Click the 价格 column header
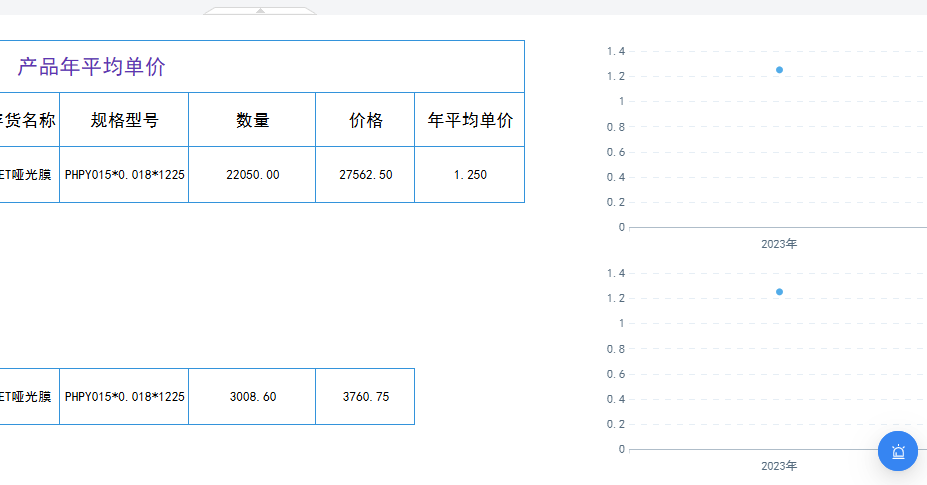Image resolution: width=927 pixels, height=485 pixels. point(365,120)
